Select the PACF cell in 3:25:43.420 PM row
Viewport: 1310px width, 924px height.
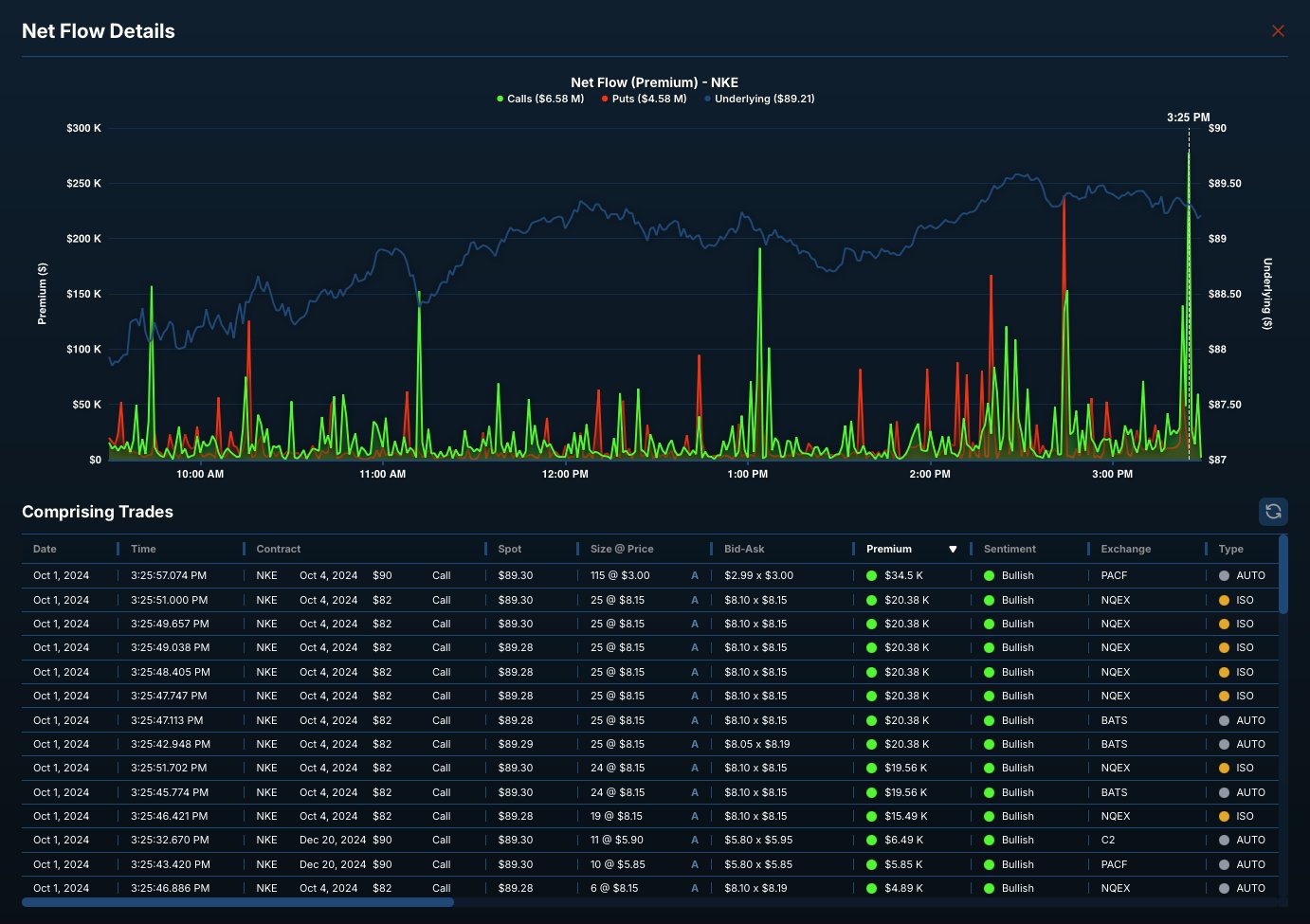tap(1114, 864)
